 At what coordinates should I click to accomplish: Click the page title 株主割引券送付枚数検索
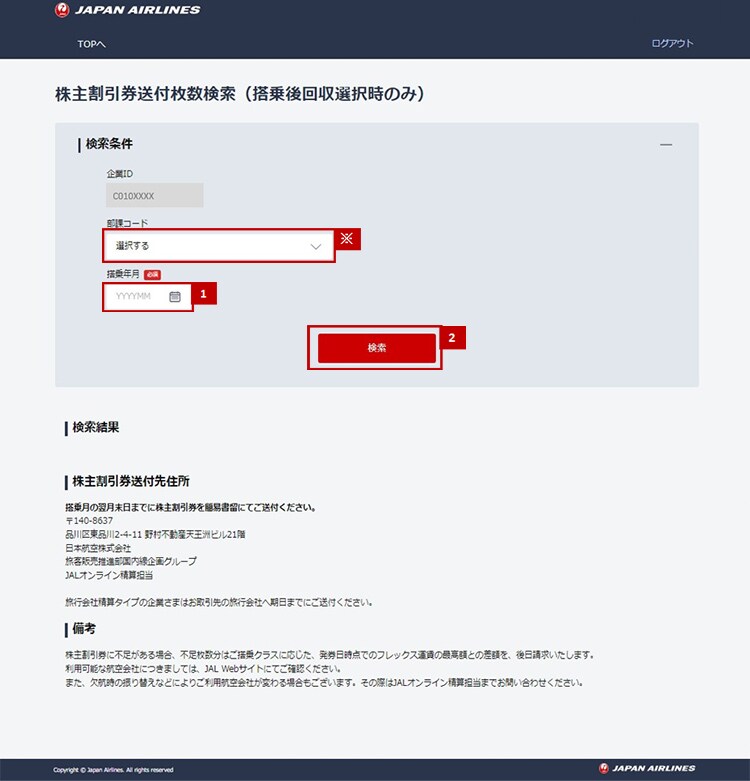(240, 95)
